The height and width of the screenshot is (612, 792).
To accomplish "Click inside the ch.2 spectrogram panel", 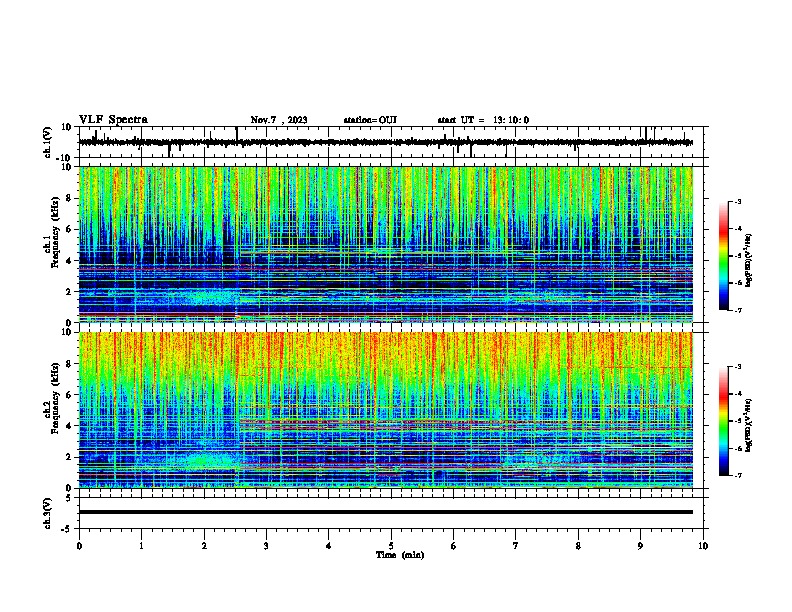I will coord(385,410).
